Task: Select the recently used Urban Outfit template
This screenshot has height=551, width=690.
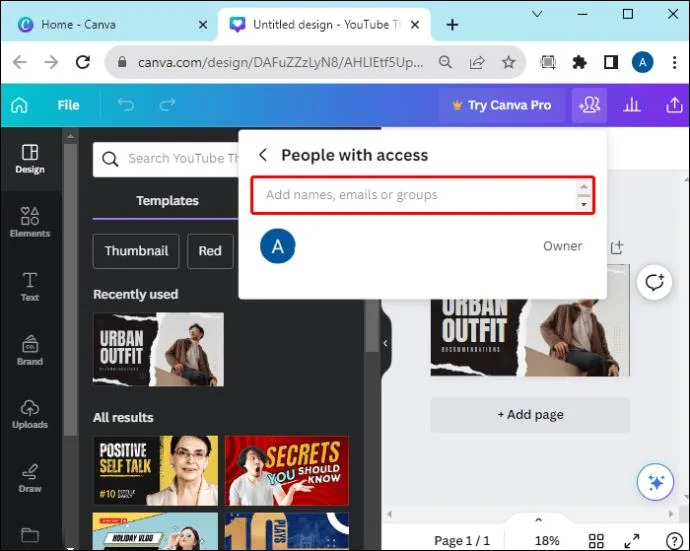Action: (x=158, y=349)
